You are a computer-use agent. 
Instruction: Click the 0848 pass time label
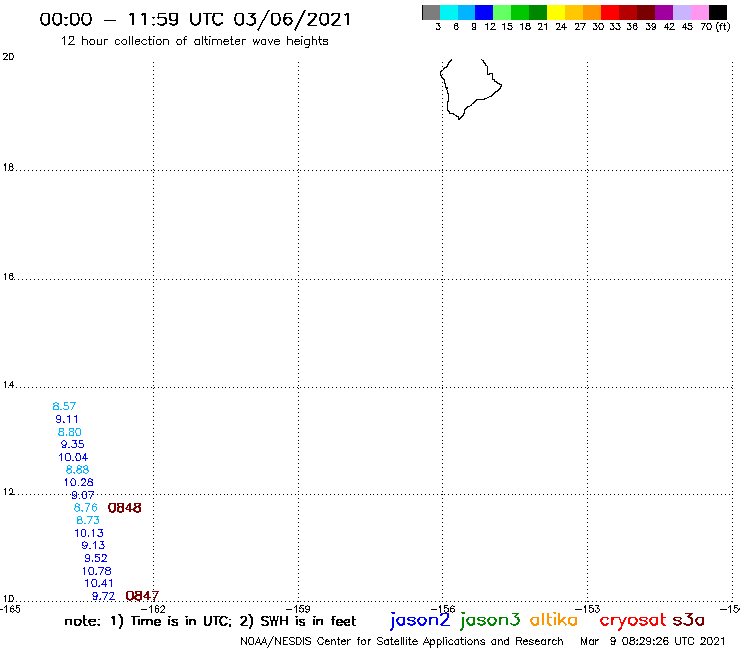[x=125, y=508]
